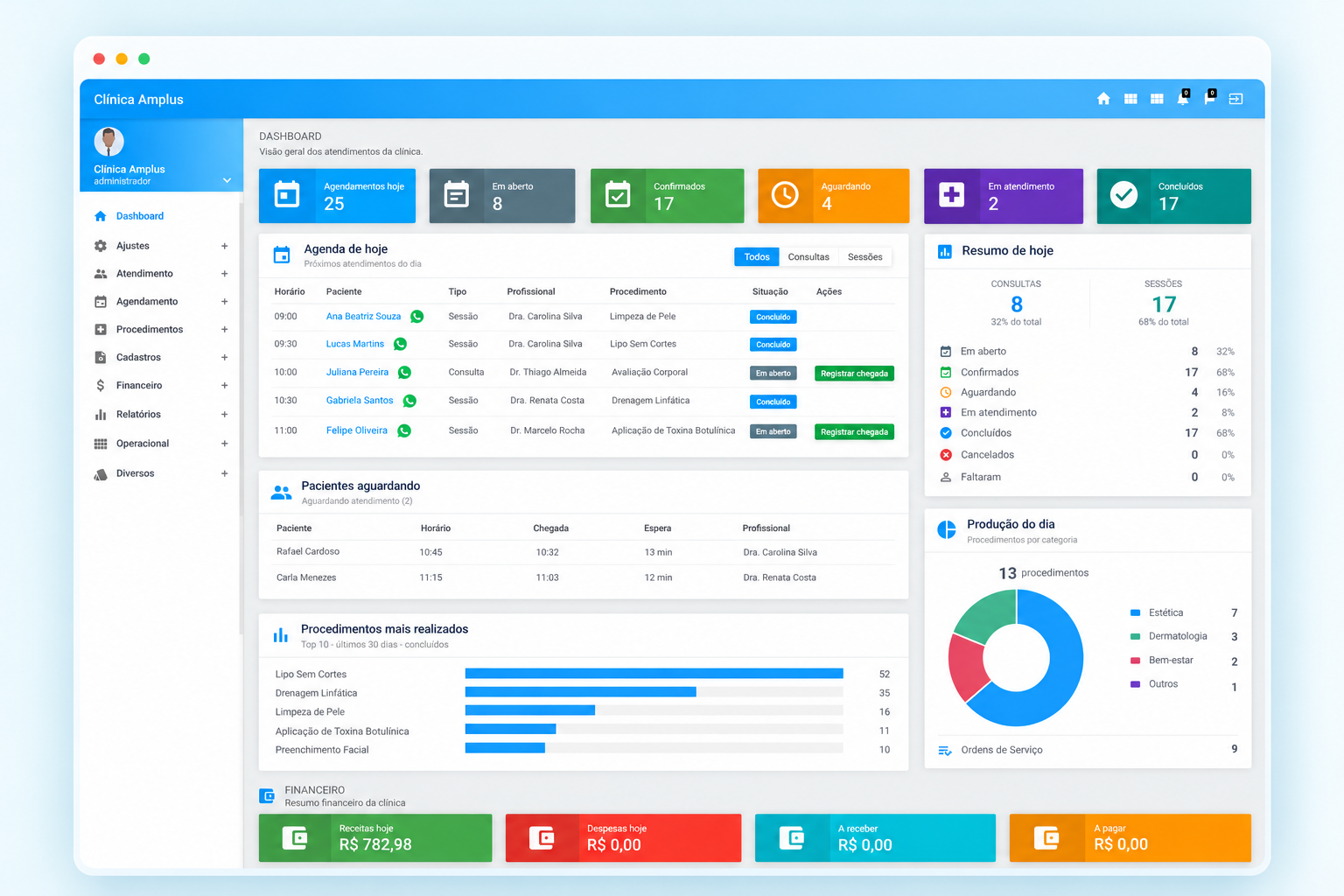Click WhatsApp icon beside Gabriela Santos
Screen dimensions: 1344x896
tap(409, 401)
